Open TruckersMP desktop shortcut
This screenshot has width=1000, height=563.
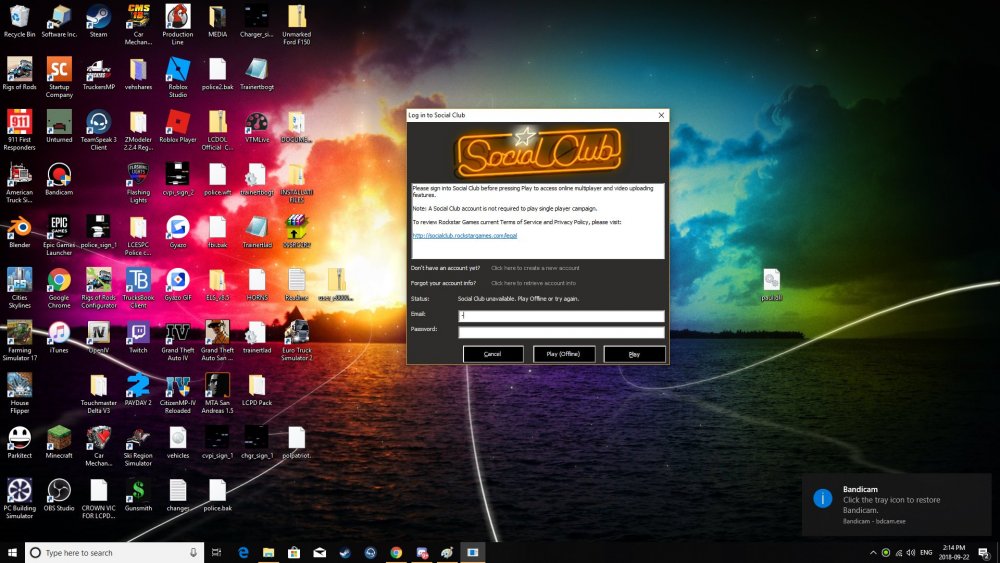pos(98,73)
